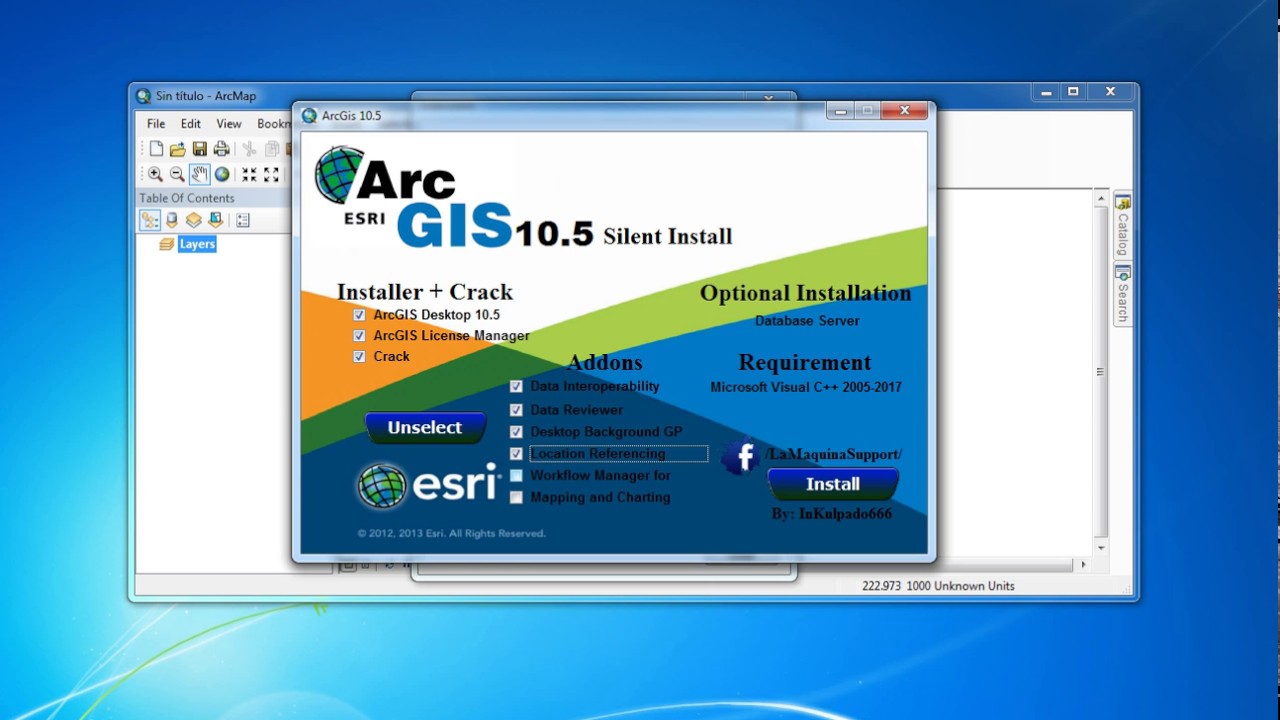Image resolution: width=1280 pixels, height=720 pixels.
Task: Toggle the Location Referencing checkbox
Action: point(516,454)
